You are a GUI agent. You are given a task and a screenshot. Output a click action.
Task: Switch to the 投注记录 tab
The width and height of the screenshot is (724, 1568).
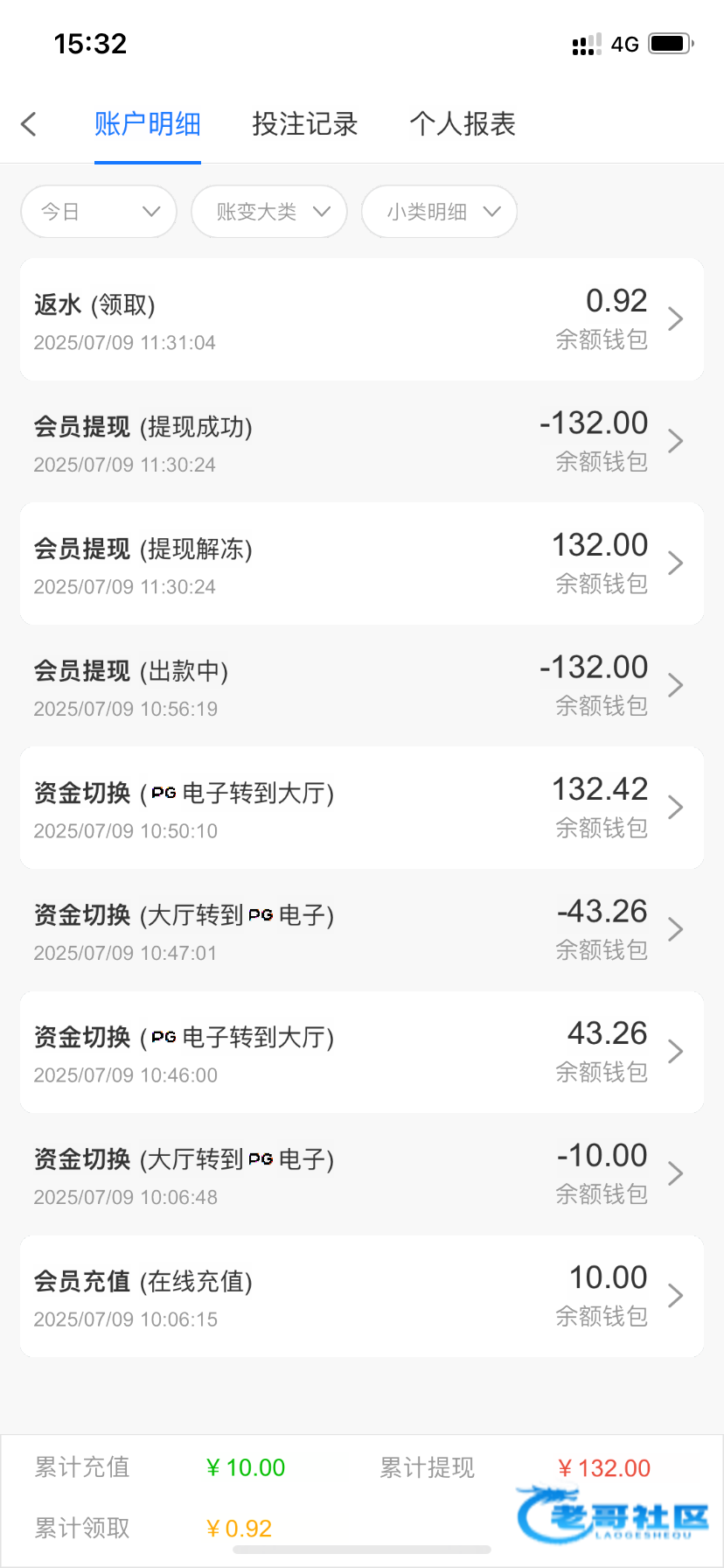point(305,124)
